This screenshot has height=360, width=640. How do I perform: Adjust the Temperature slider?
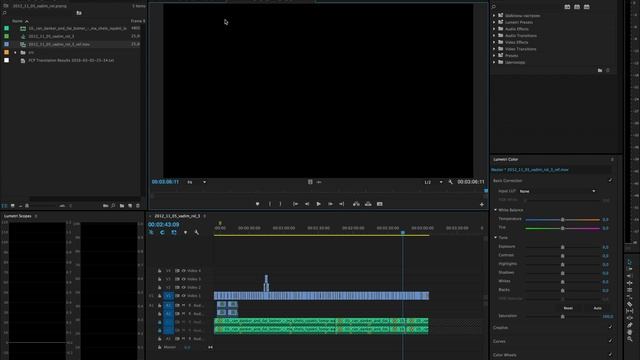(562, 220)
